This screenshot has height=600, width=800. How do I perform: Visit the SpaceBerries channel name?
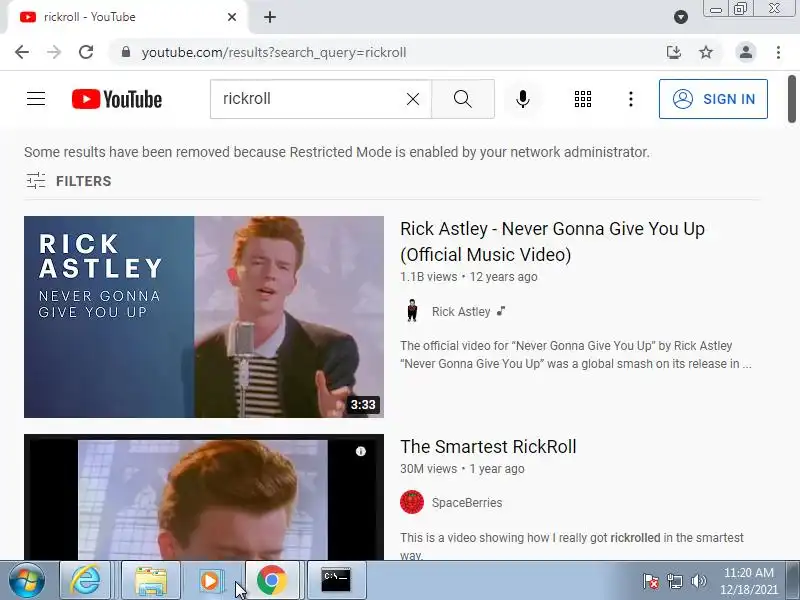467,503
